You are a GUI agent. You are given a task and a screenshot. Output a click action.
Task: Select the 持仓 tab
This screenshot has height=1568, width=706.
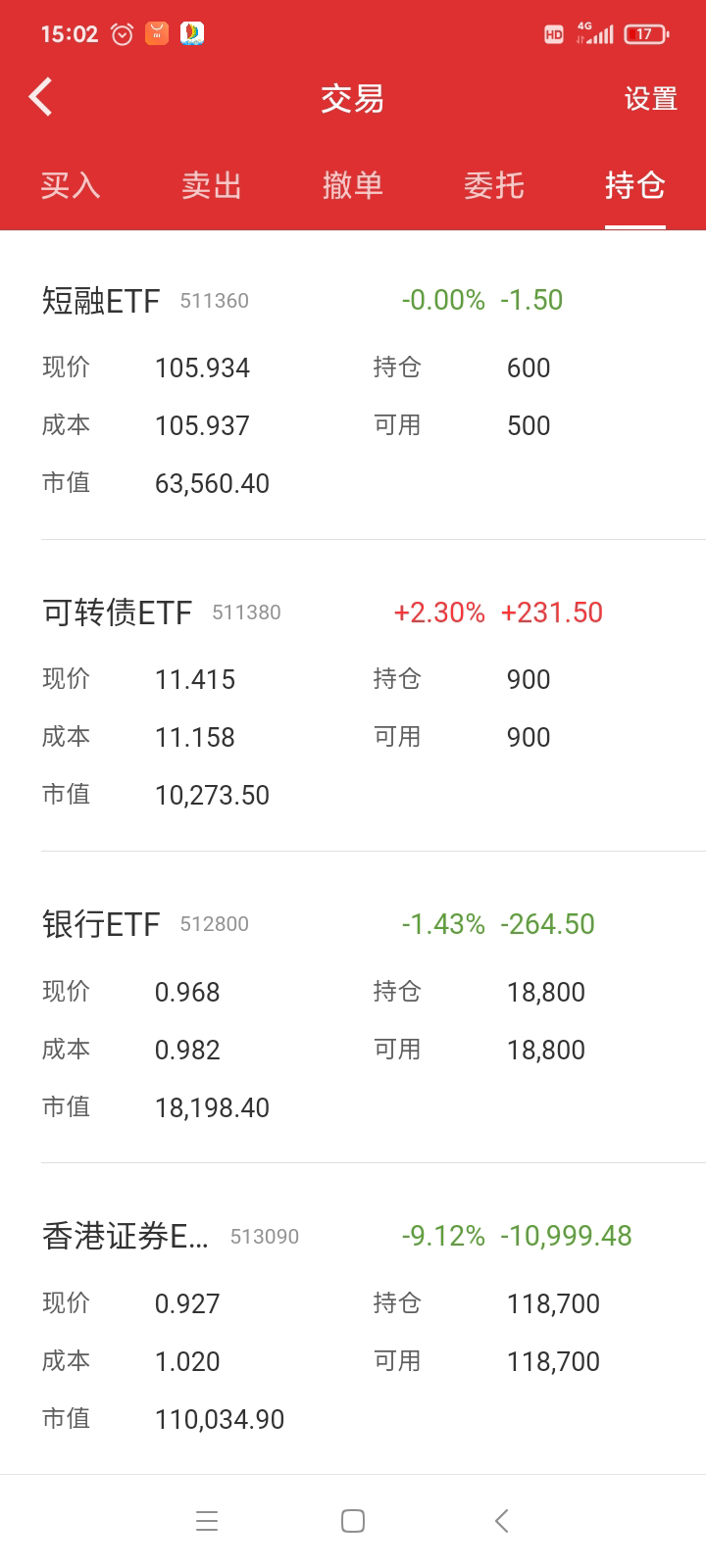[x=634, y=185]
